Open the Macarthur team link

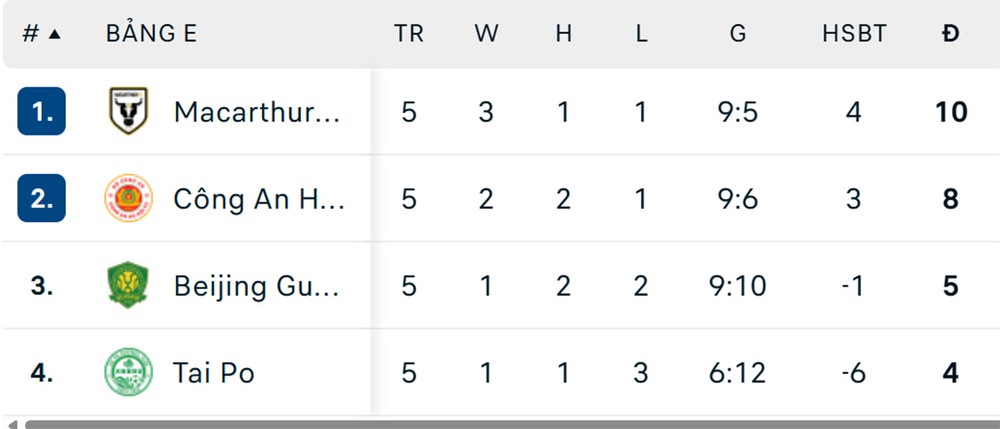point(257,111)
